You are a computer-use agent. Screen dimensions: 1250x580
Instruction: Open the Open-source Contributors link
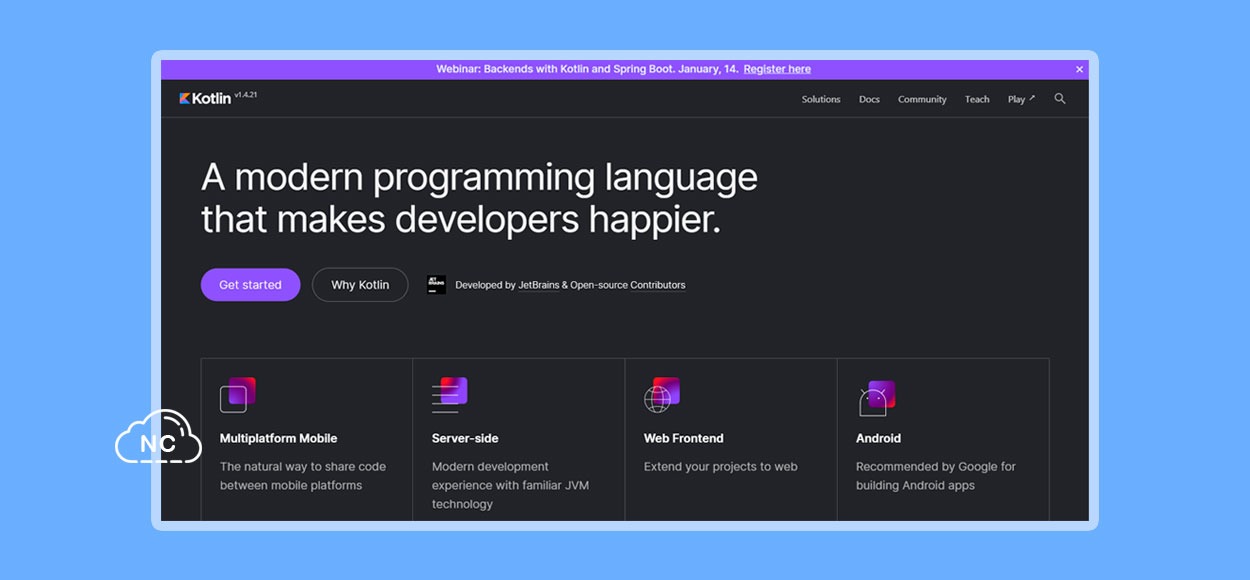pos(628,285)
